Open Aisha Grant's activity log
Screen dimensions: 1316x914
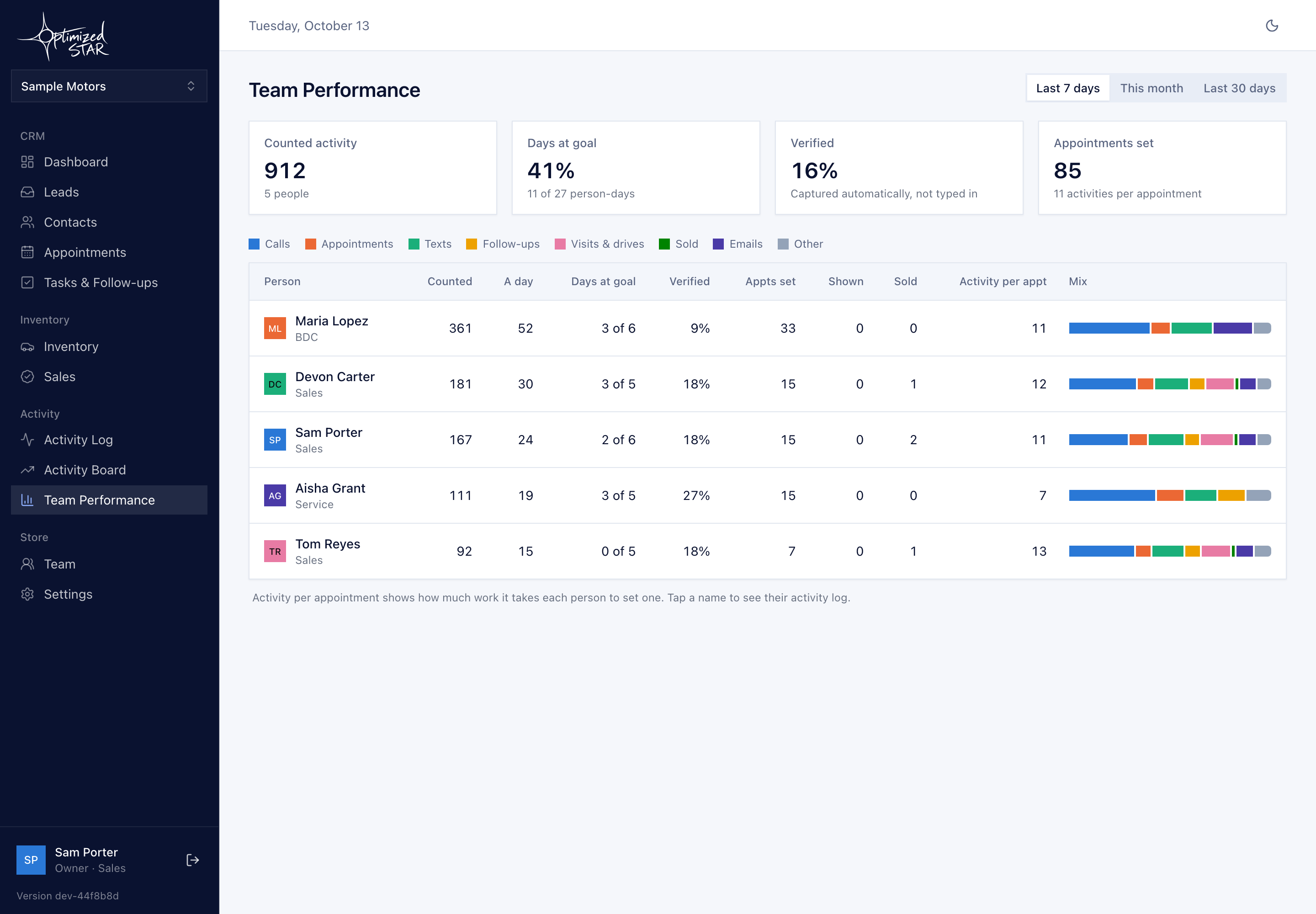pos(330,489)
